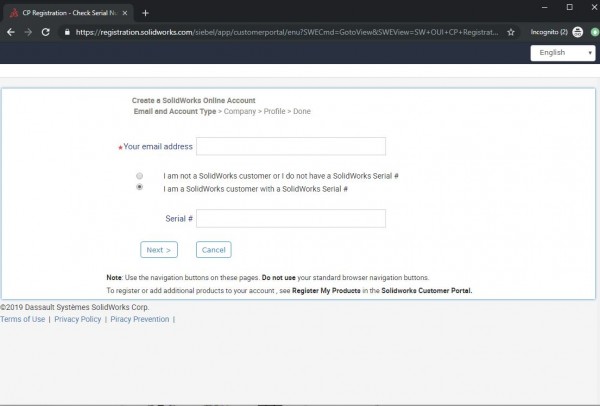Click the green extension icon by the Incognito badge
Image resolution: width=600 pixels, height=406 pixels.
click(x=595, y=32)
